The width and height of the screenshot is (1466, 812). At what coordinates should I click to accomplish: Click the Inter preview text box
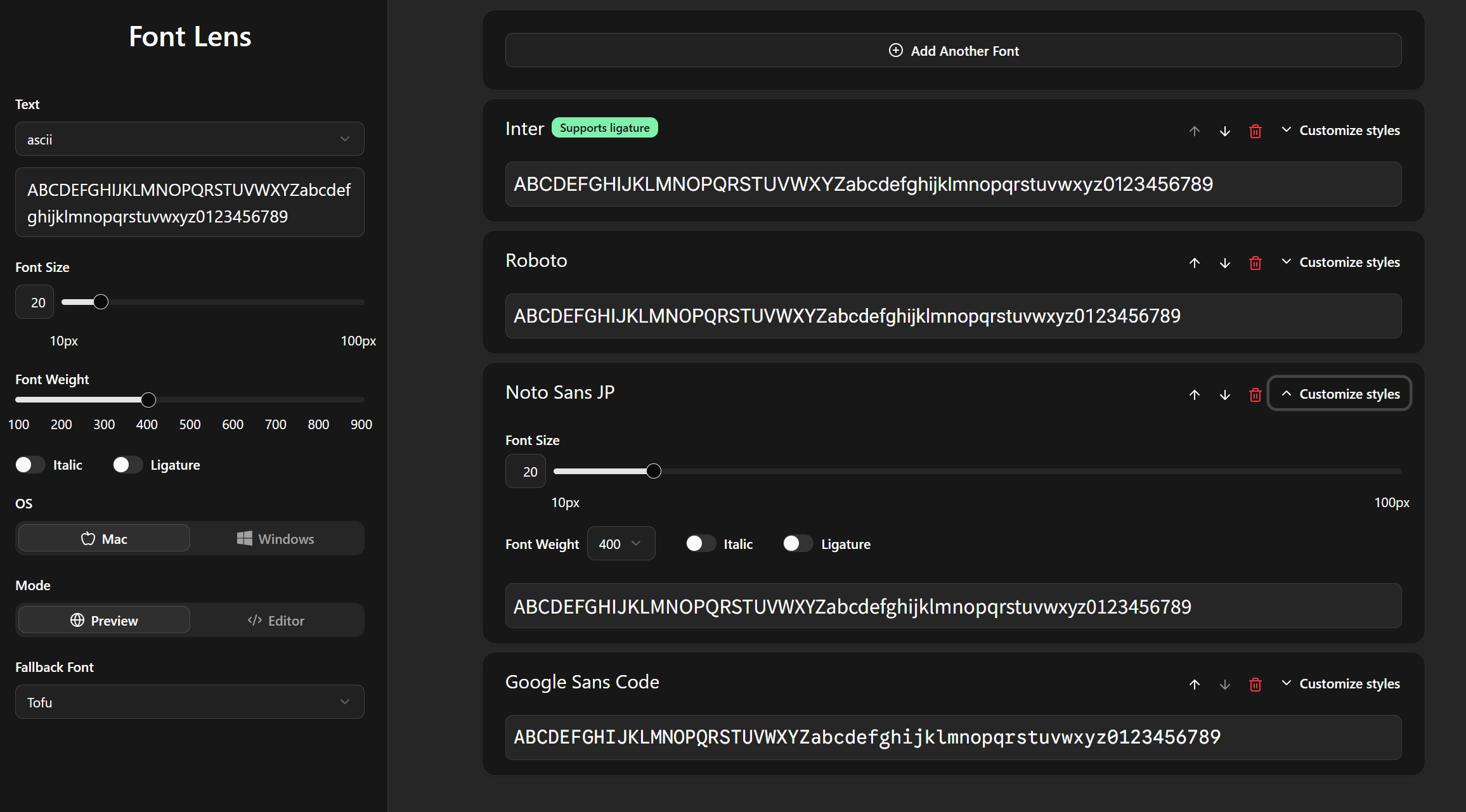(x=953, y=184)
